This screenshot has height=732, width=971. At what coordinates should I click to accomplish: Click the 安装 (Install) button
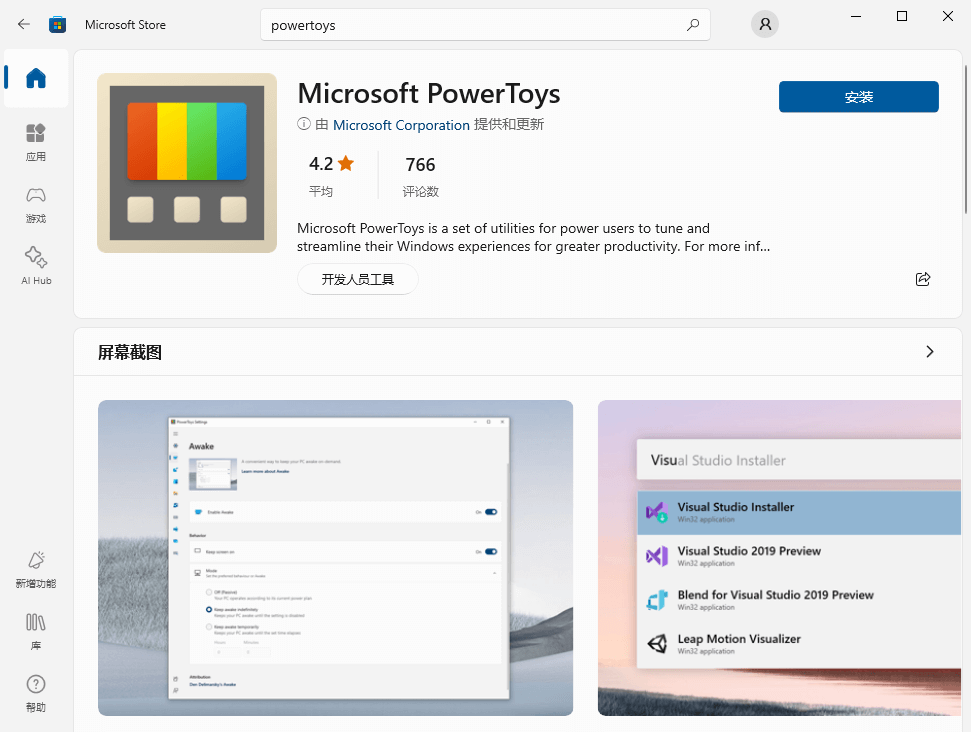(x=858, y=97)
